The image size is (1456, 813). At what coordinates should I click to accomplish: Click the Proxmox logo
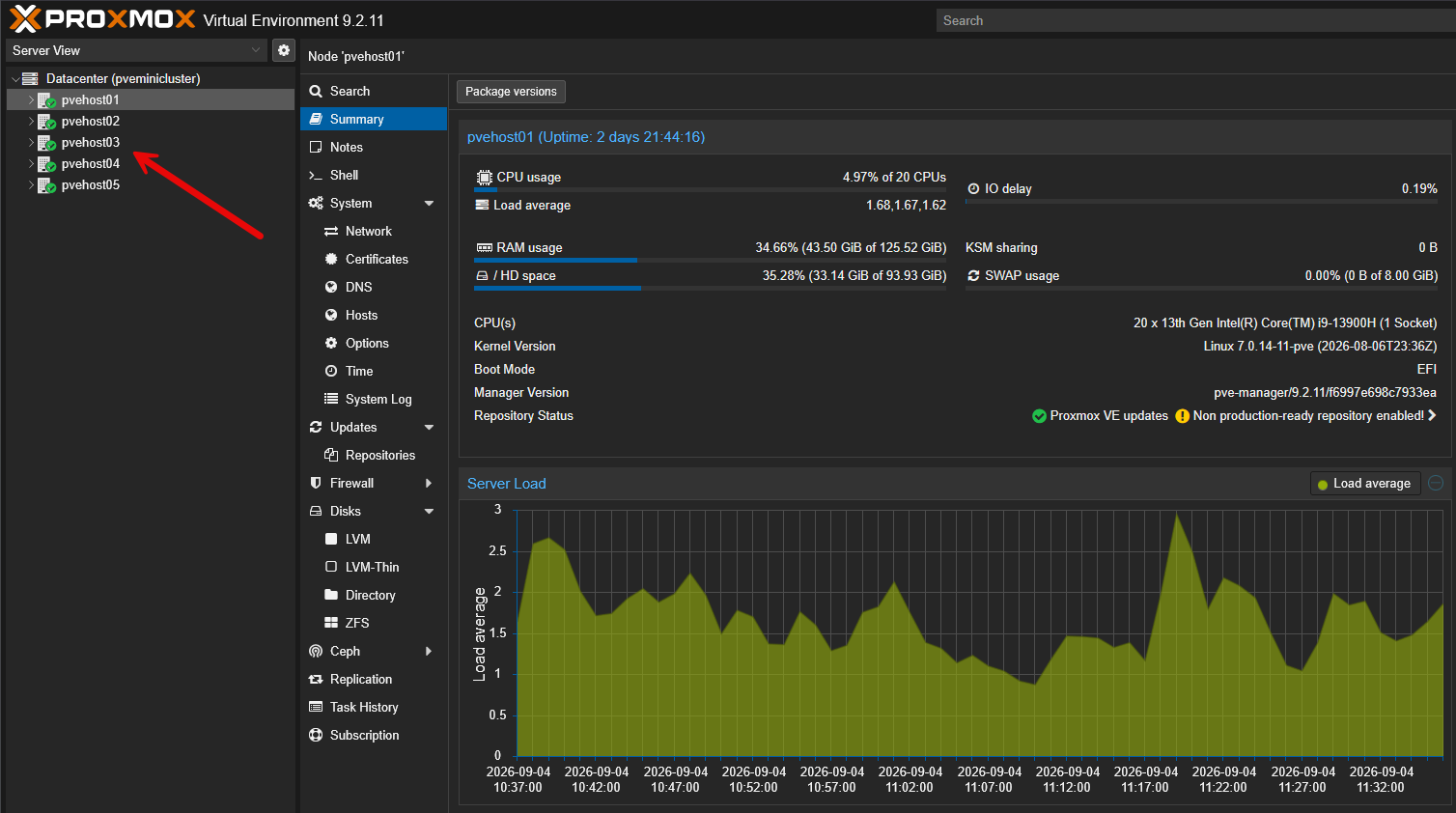[102, 19]
